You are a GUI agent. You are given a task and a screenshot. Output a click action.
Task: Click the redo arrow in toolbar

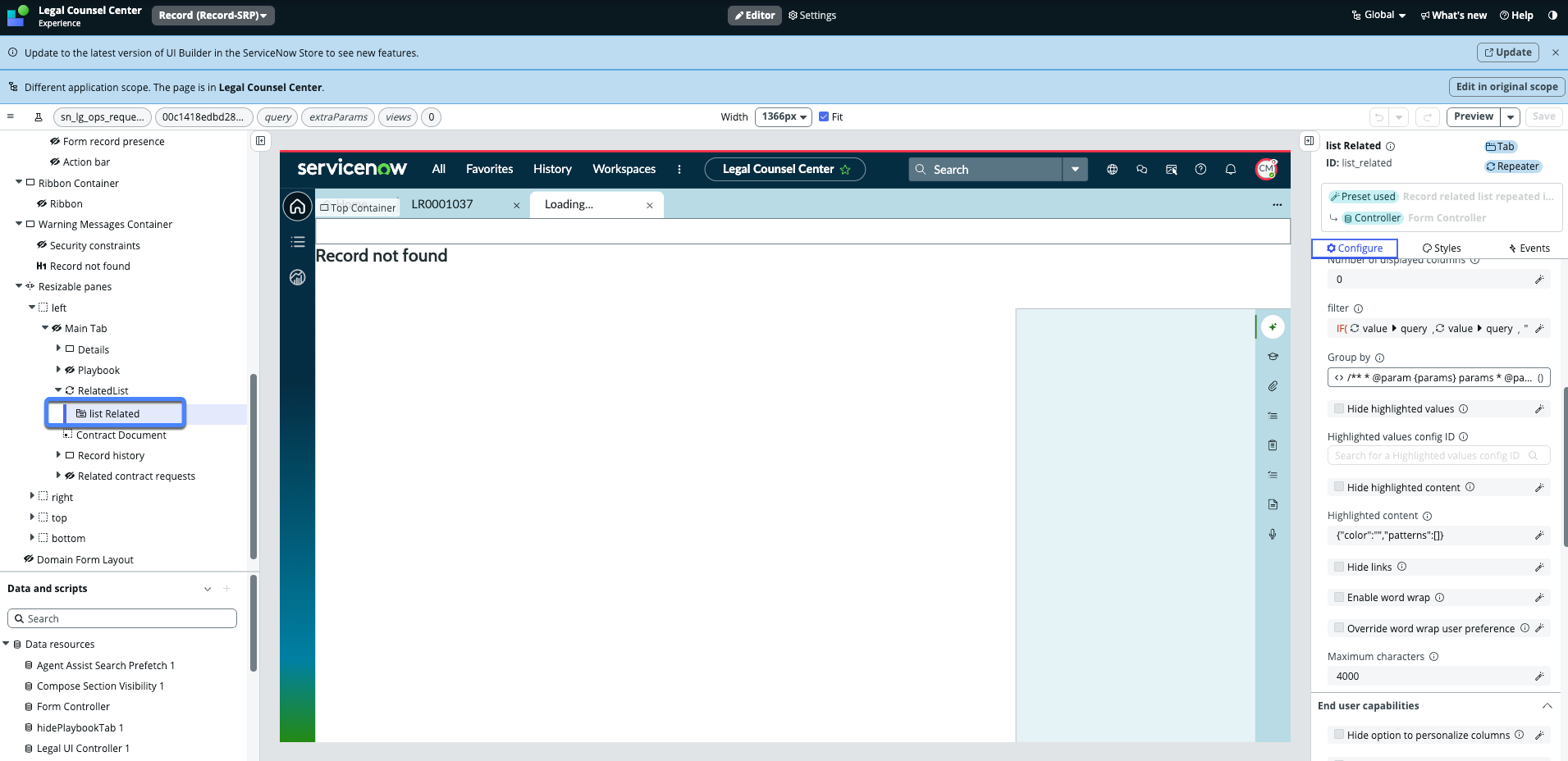click(1428, 117)
